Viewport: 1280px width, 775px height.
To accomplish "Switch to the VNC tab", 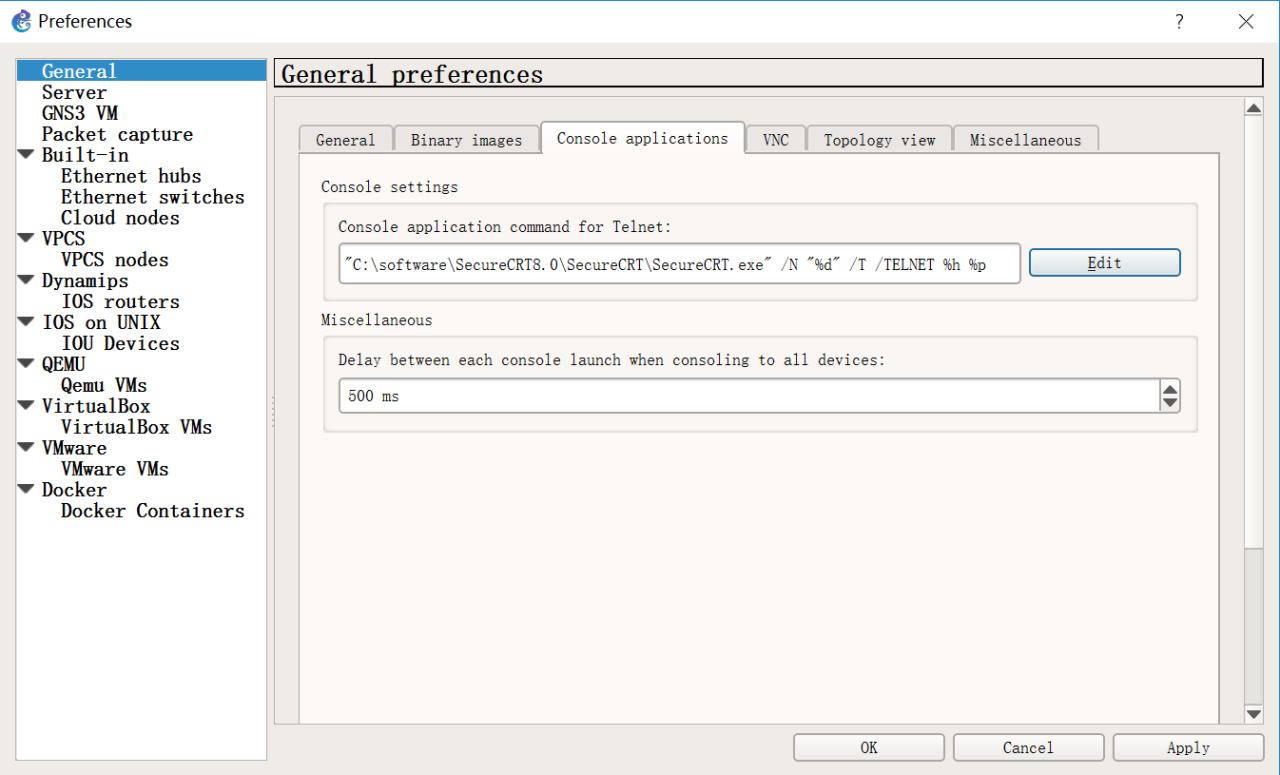I will [x=776, y=140].
